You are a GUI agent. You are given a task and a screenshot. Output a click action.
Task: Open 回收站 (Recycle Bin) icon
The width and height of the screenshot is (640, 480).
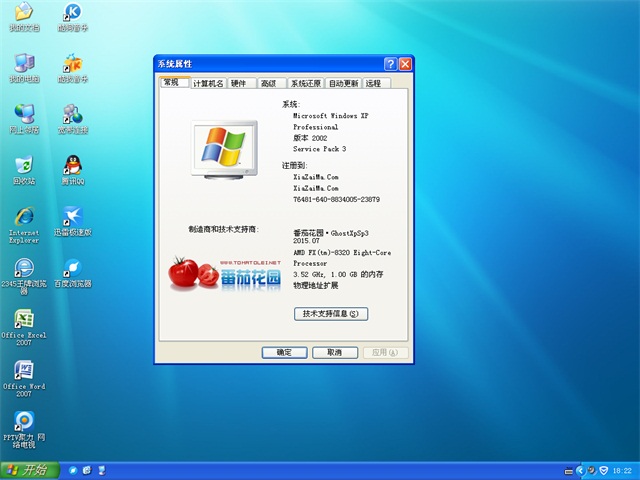(x=23, y=166)
